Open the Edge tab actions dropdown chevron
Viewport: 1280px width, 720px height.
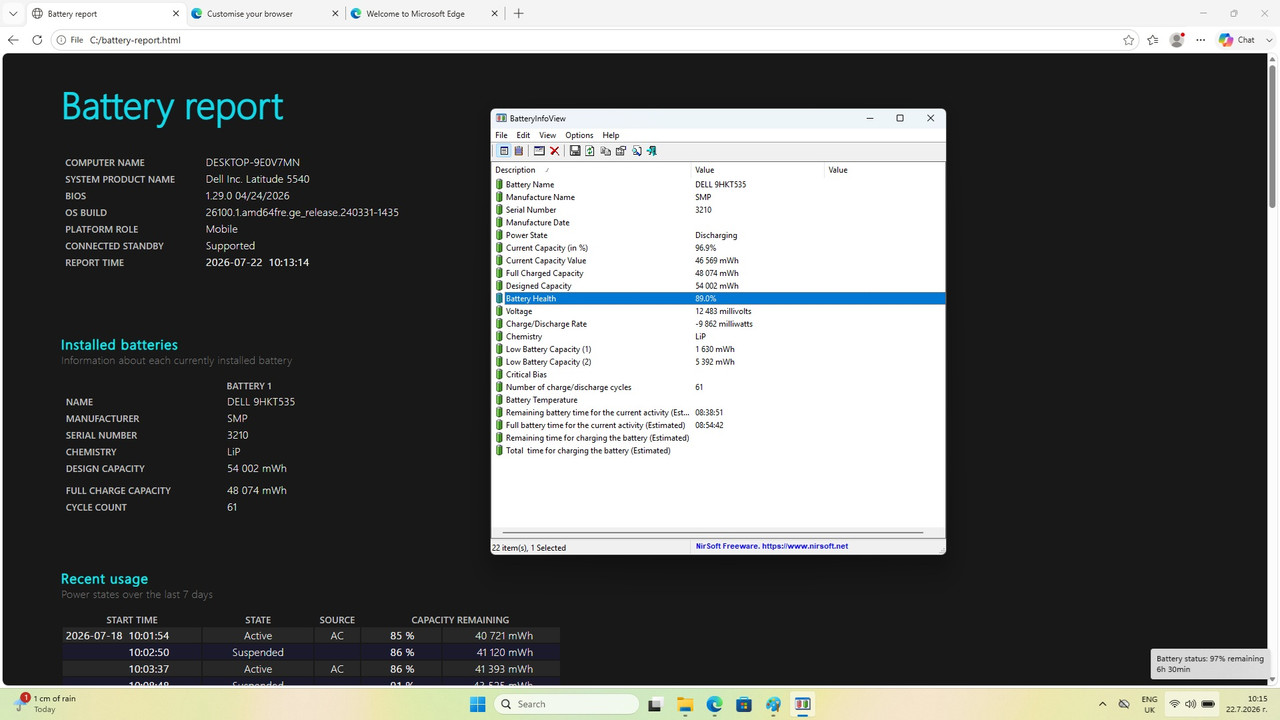point(13,14)
